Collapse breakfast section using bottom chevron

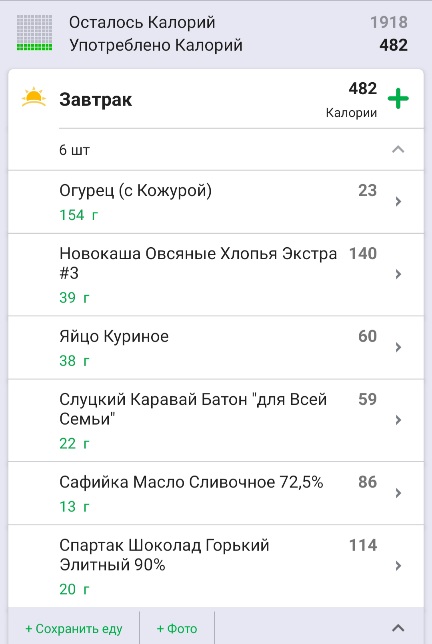[398, 628]
